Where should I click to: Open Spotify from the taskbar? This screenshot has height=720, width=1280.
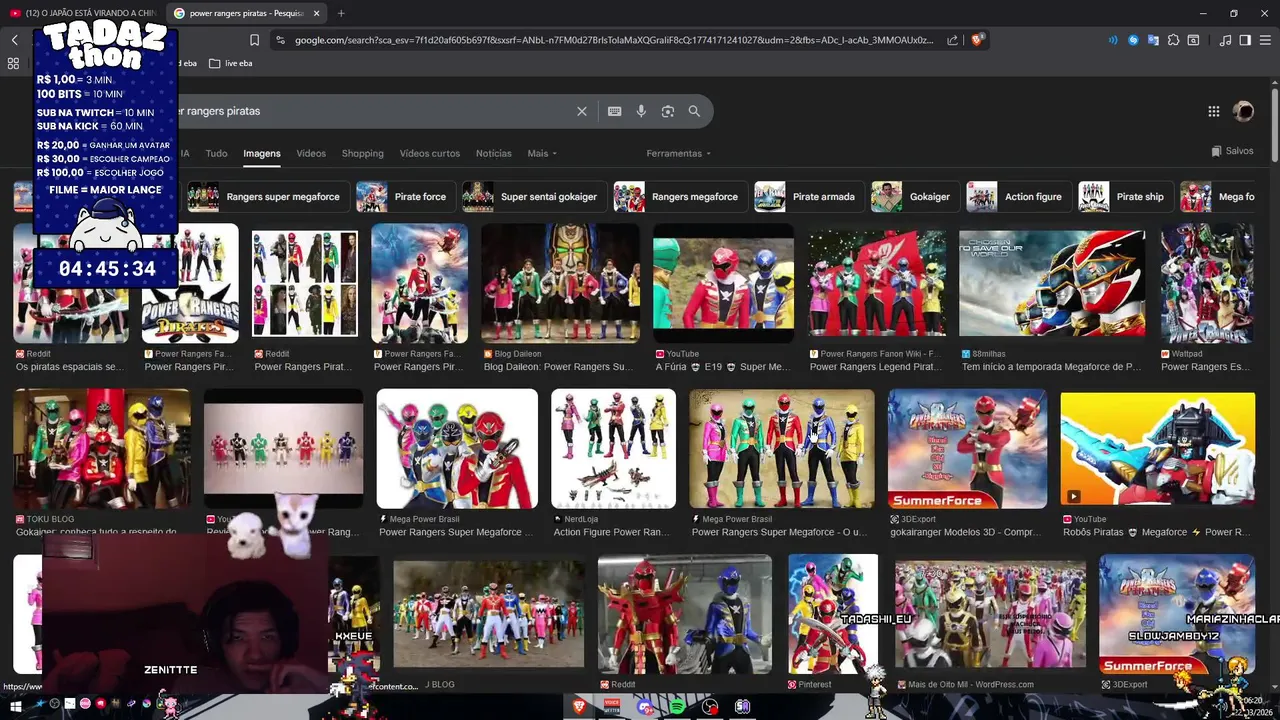(677, 707)
